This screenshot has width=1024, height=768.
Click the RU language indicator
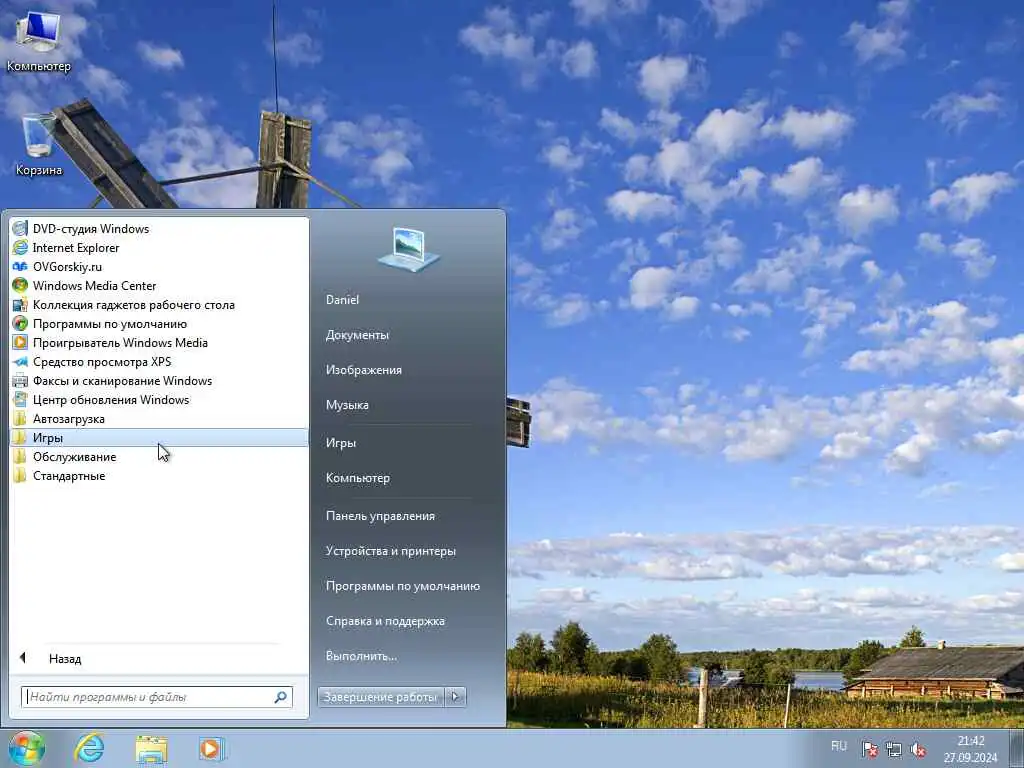coord(839,746)
